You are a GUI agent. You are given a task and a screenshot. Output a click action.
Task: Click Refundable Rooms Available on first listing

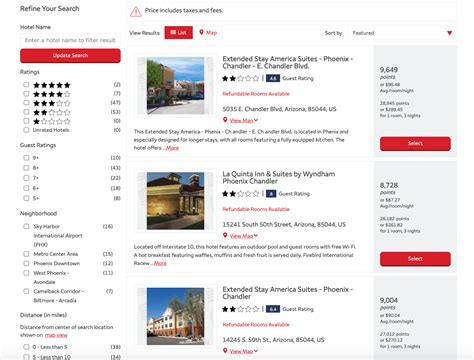pyautogui.click(x=256, y=94)
